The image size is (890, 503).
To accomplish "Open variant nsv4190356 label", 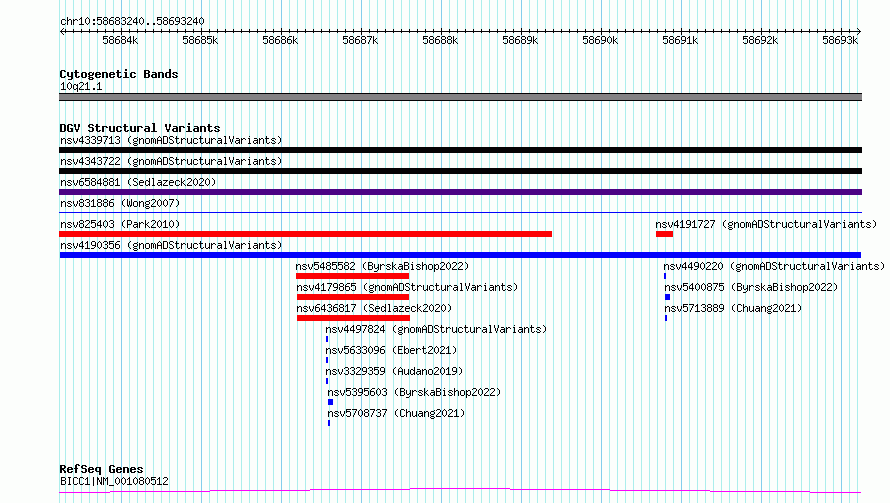I will tap(171, 245).
